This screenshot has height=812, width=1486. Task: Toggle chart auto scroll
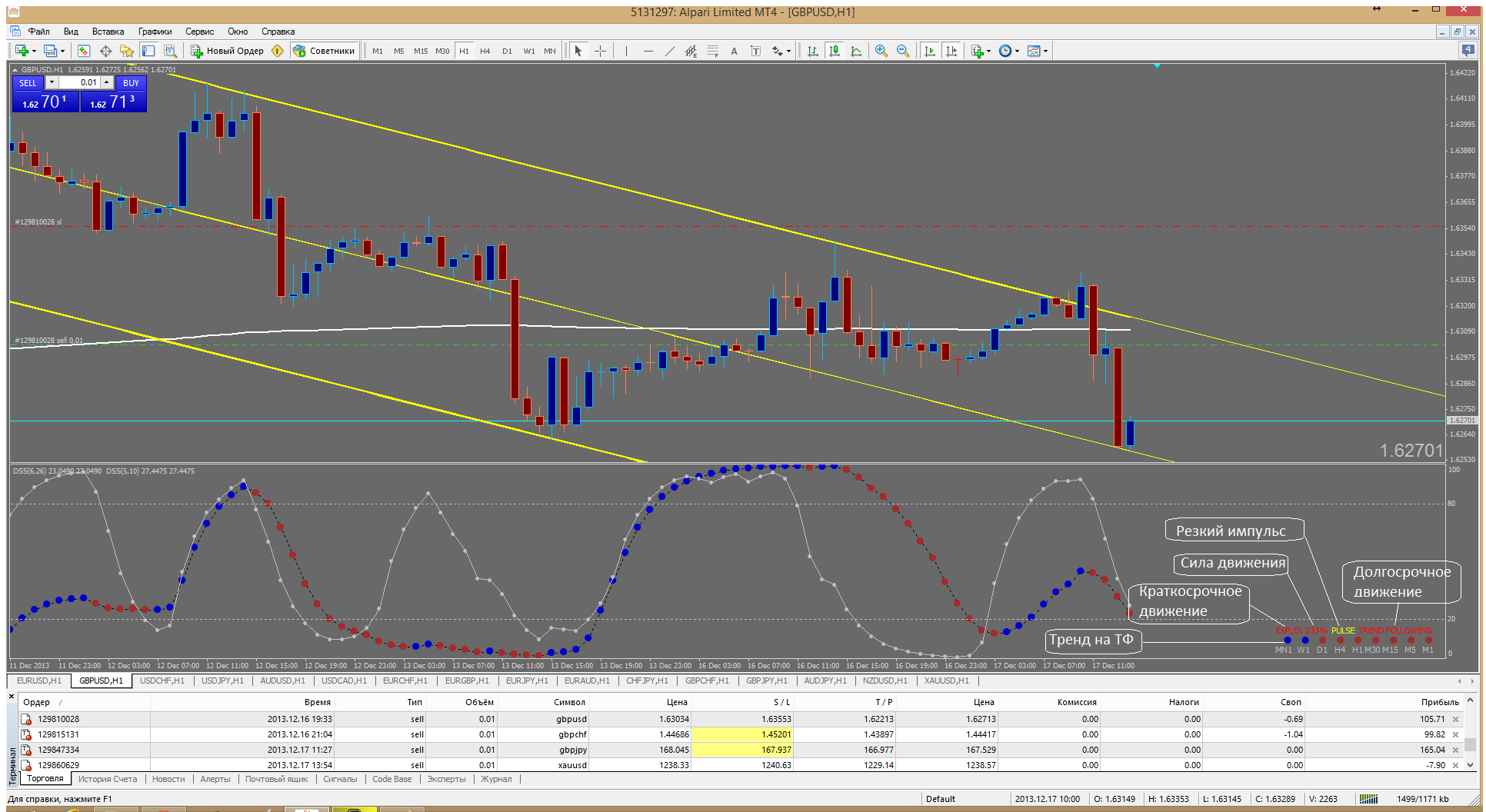(x=929, y=51)
